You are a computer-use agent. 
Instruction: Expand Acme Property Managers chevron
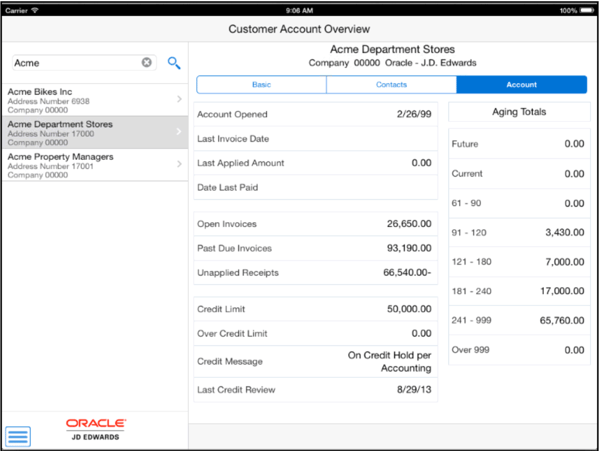click(179, 164)
